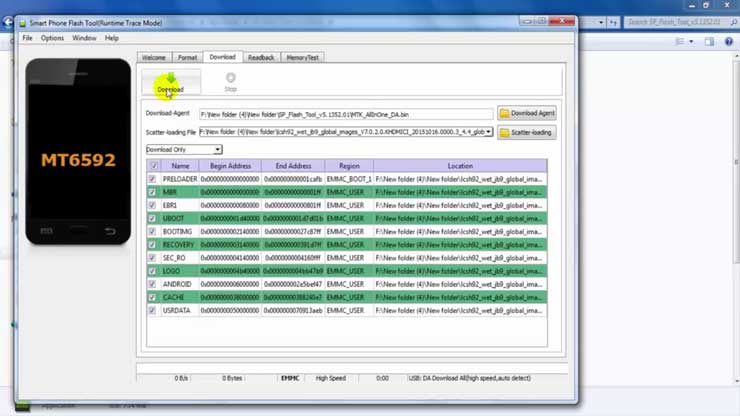This screenshot has height=416, width=740.
Task: Uncheck the RECOVERY partition checkbox
Action: pyautogui.click(x=152, y=245)
